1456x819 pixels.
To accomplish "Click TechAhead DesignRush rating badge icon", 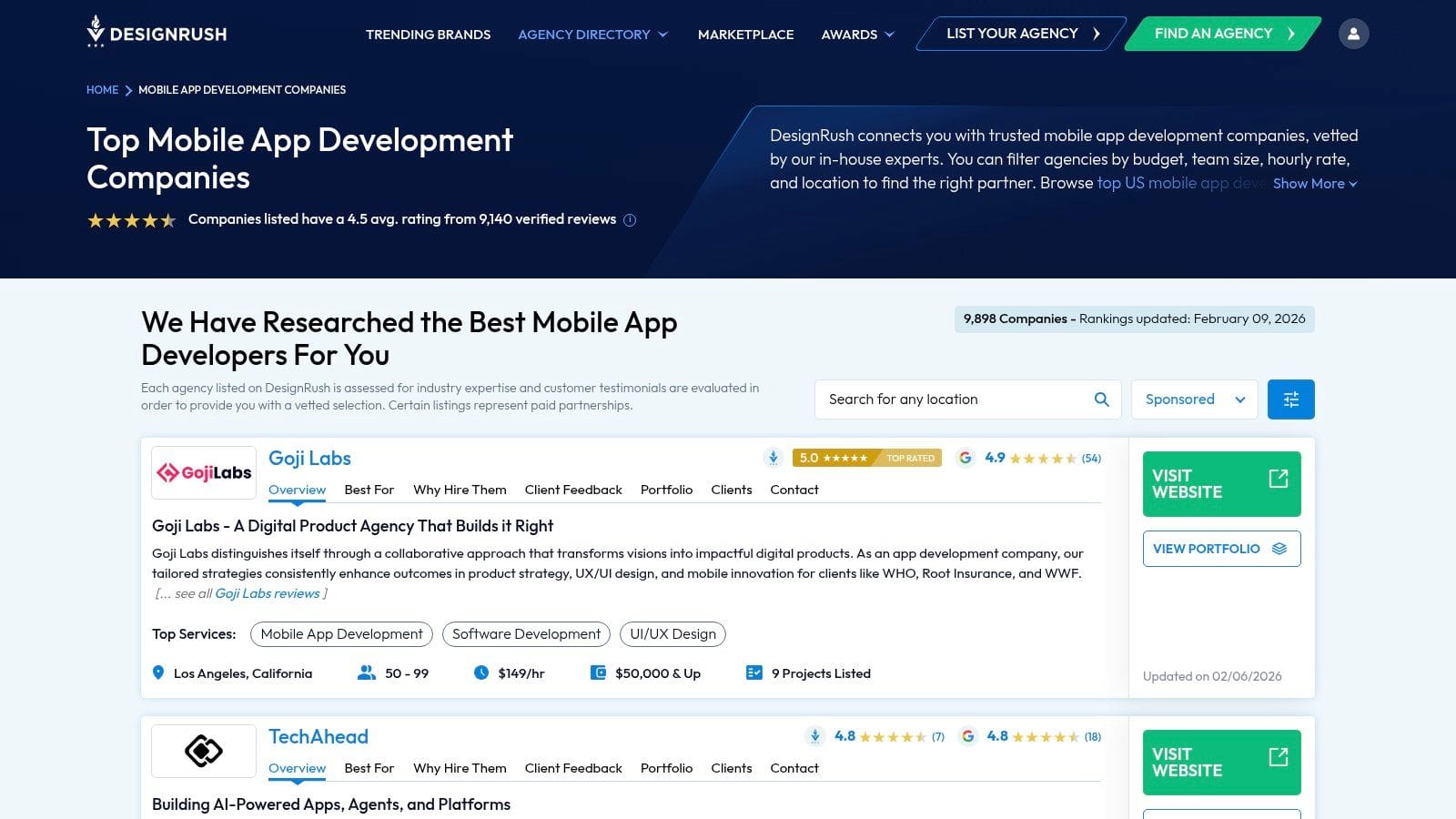I will (815, 736).
